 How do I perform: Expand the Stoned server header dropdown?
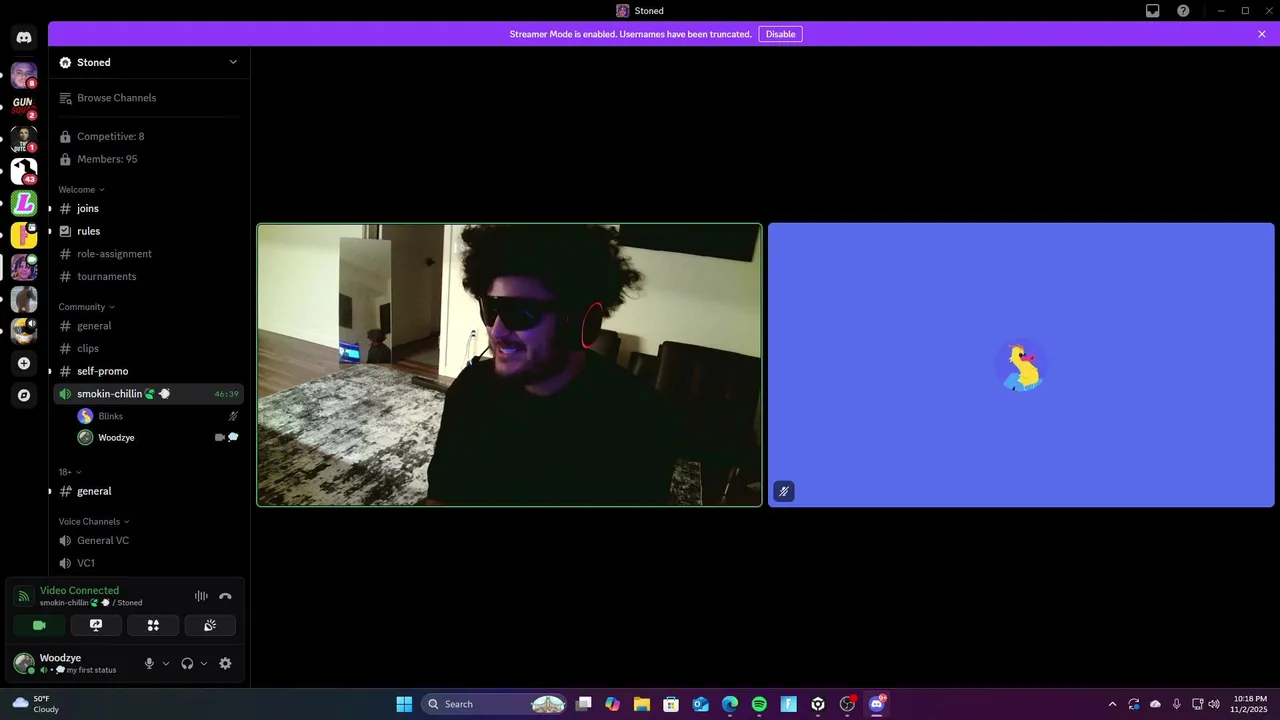[x=233, y=62]
